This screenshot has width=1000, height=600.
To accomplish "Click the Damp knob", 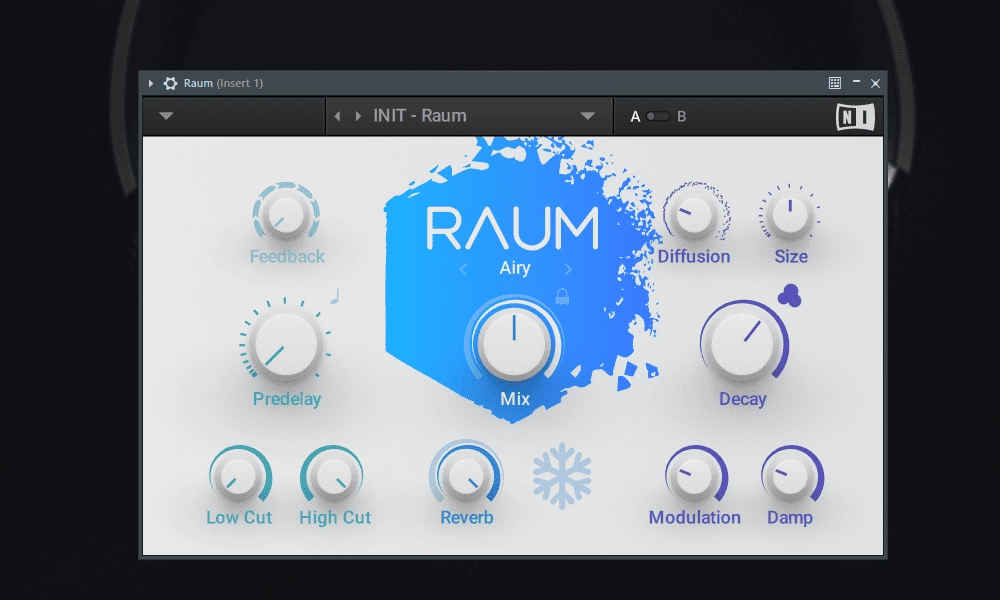I will tap(790, 478).
